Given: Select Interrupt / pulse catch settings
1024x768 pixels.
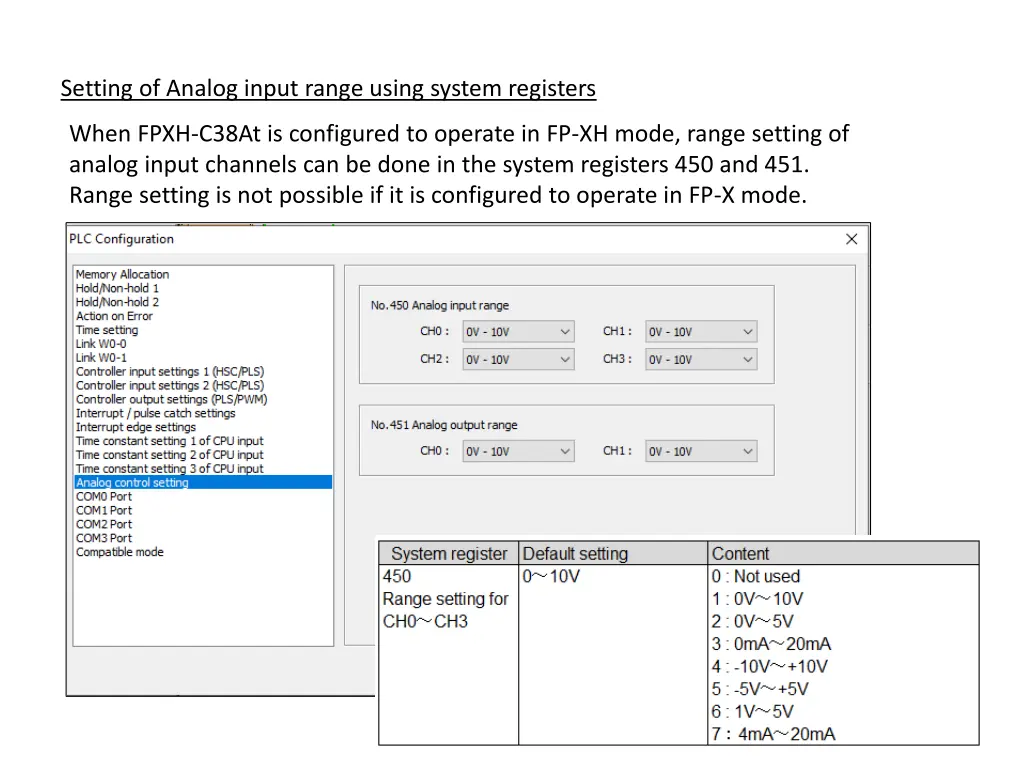Looking at the screenshot, I should 155,413.
